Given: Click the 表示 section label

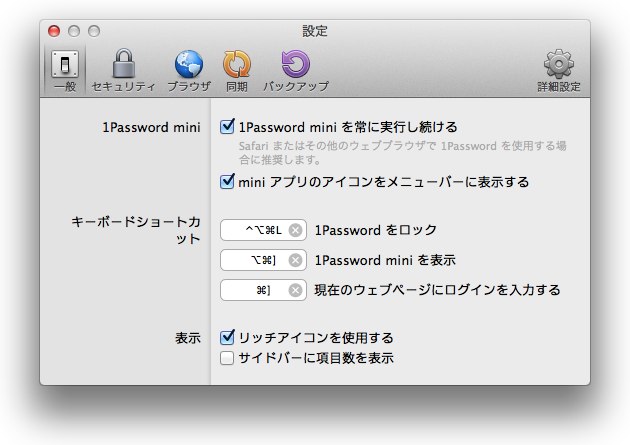Looking at the screenshot, I should 188,338.
